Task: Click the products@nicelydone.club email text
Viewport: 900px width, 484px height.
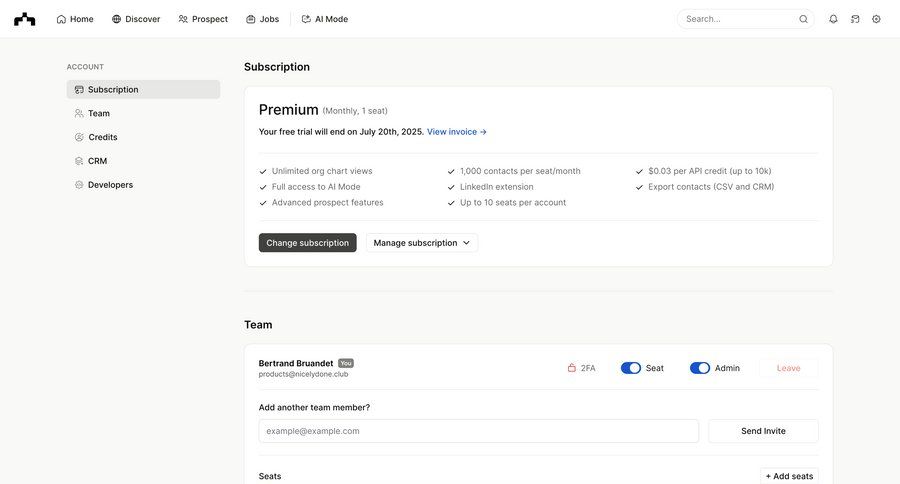Action: click(304, 374)
